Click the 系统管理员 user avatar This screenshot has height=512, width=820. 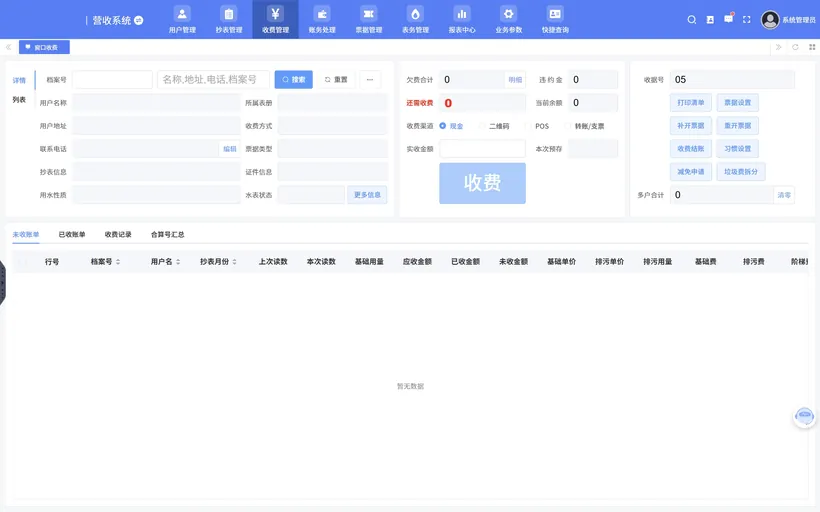(x=770, y=20)
